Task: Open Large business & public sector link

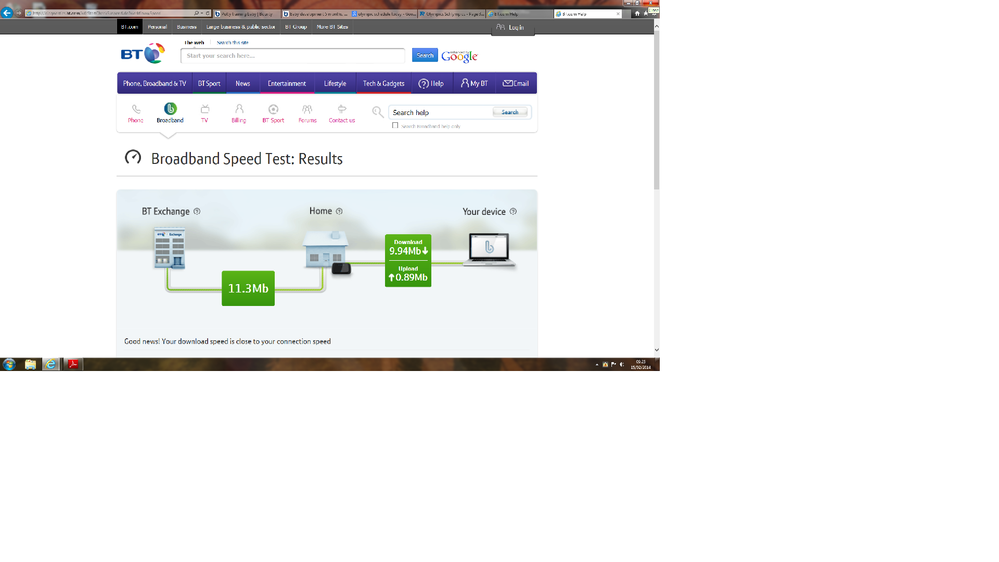Action: [241, 27]
